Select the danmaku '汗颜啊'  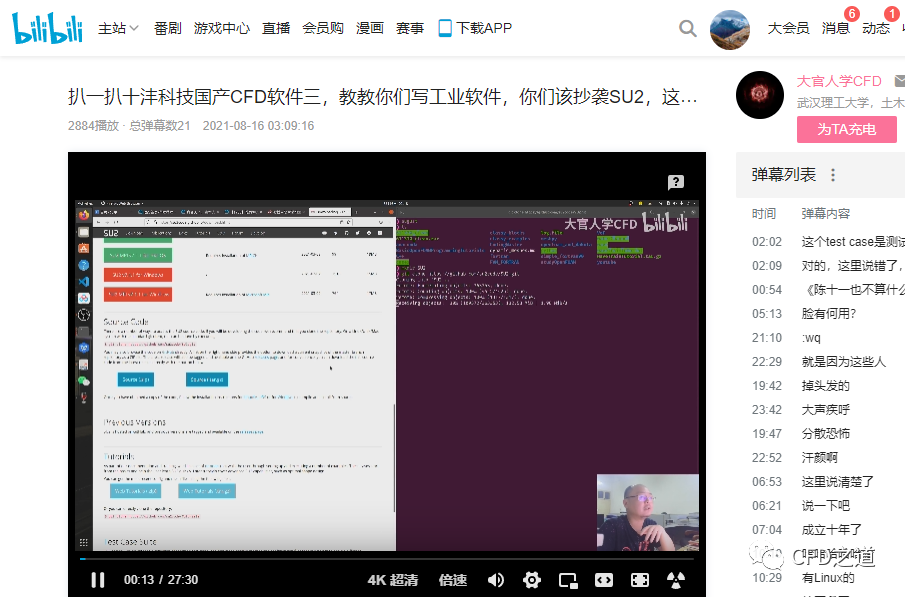[x=820, y=458]
